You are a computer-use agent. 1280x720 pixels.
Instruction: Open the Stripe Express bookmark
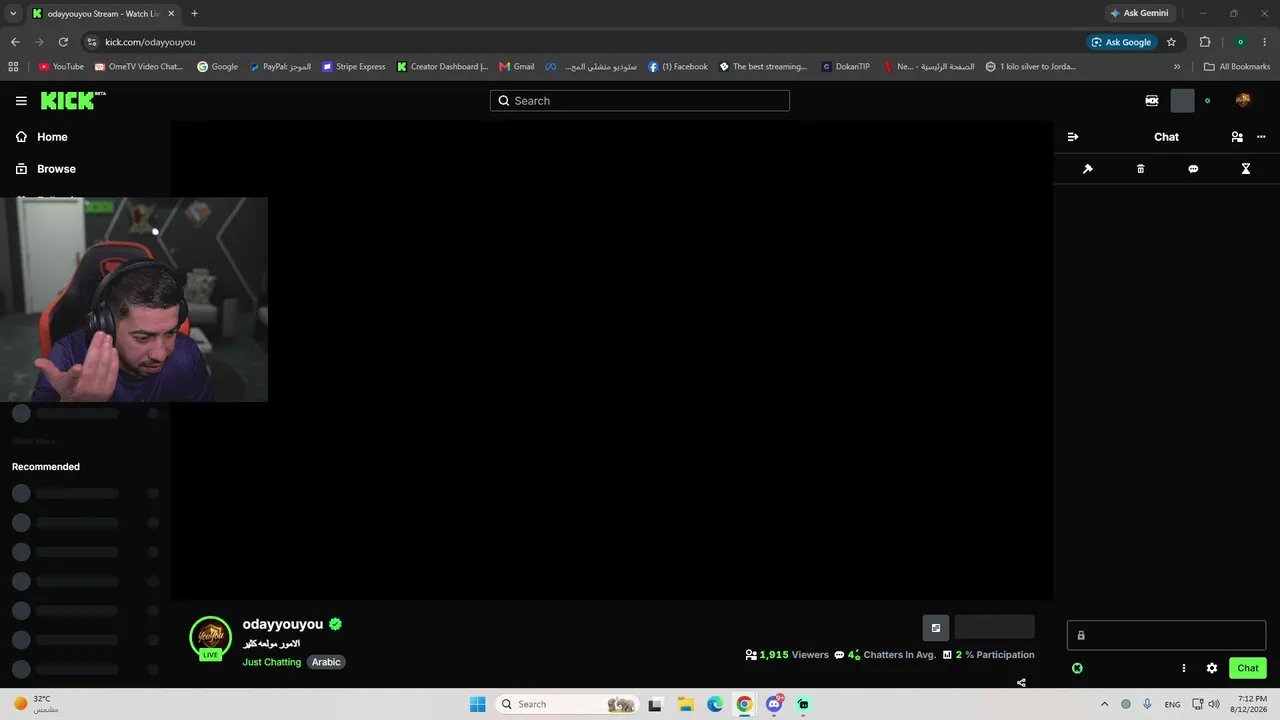coord(354,67)
